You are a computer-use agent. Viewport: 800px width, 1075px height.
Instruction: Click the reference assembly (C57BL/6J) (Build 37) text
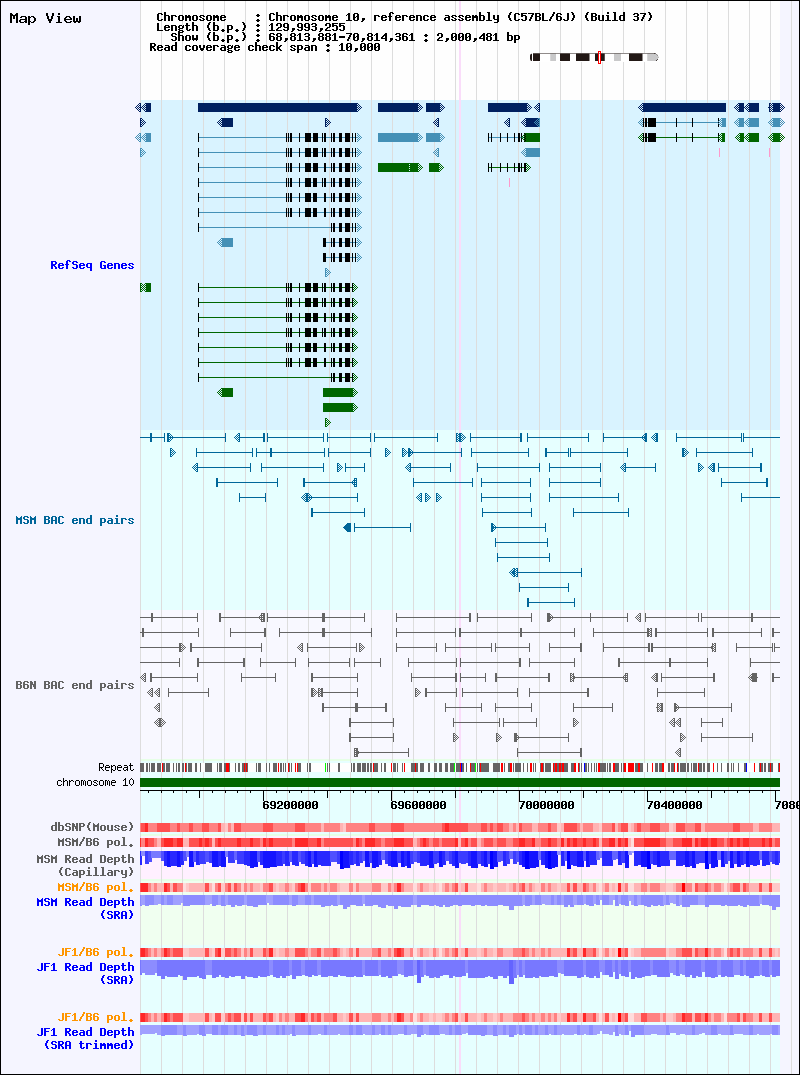(x=513, y=16)
